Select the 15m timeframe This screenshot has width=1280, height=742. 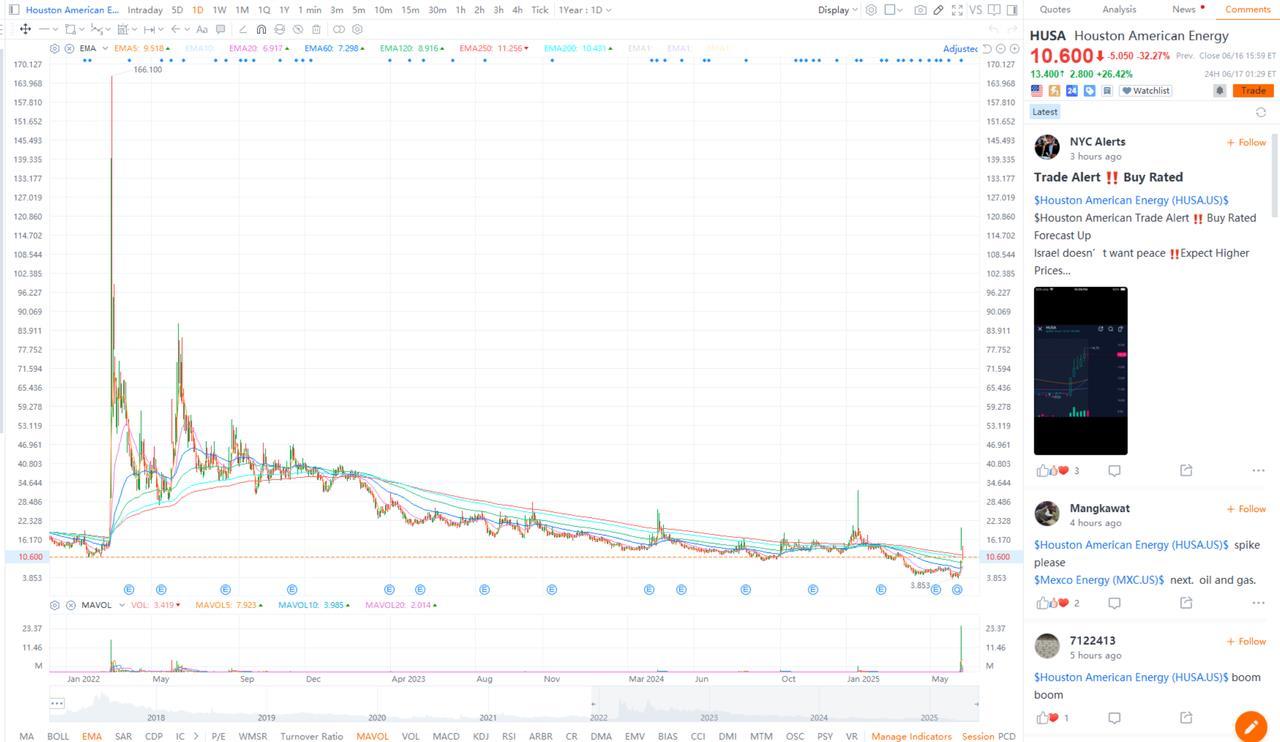pyautogui.click(x=410, y=10)
